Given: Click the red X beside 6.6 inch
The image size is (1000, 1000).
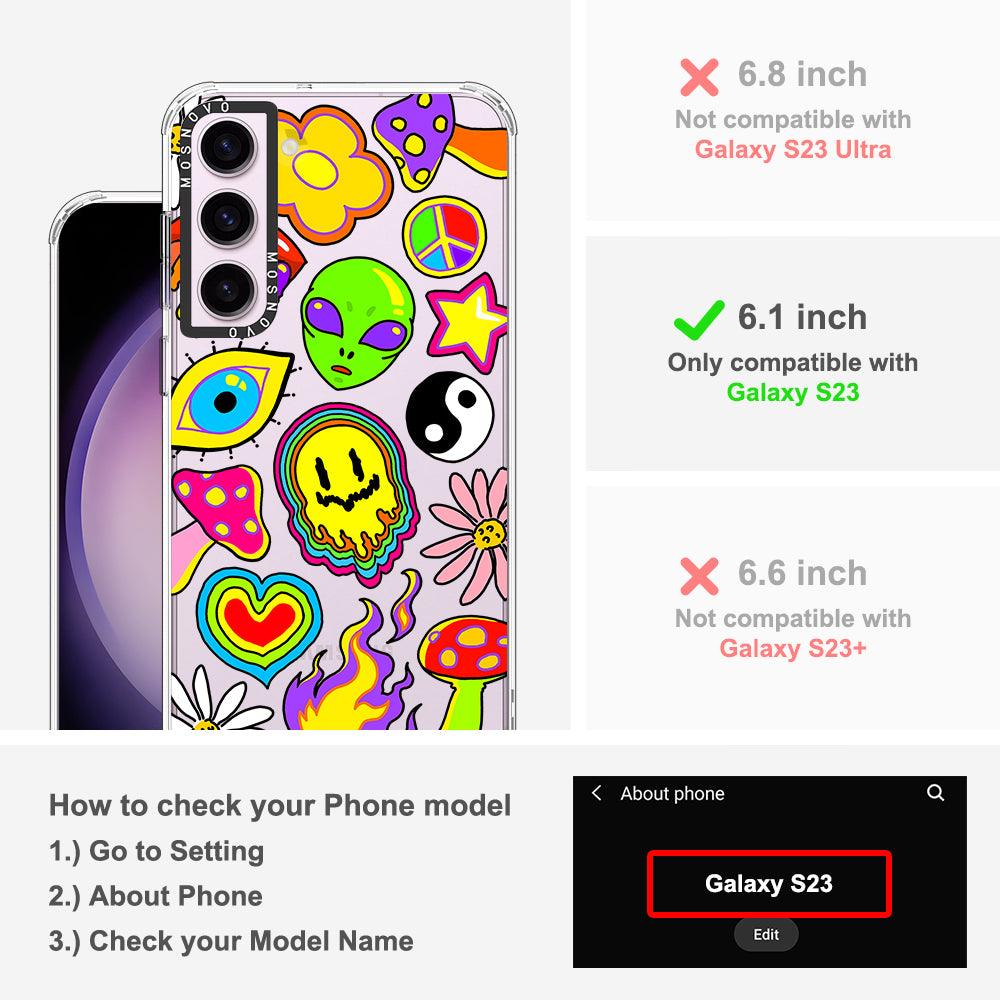Looking at the screenshot, I should point(699,576).
